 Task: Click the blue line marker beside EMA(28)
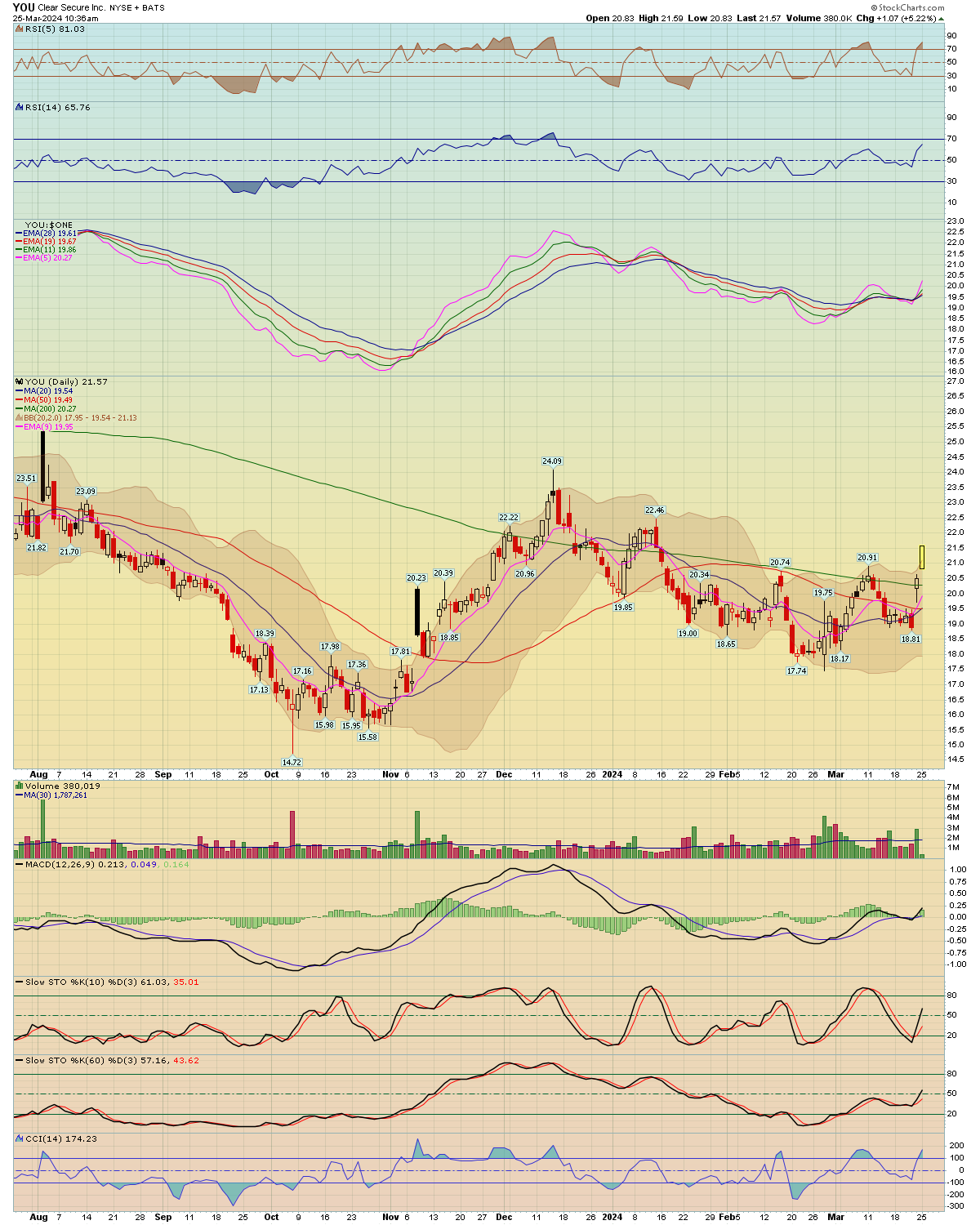tap(19, 234)
